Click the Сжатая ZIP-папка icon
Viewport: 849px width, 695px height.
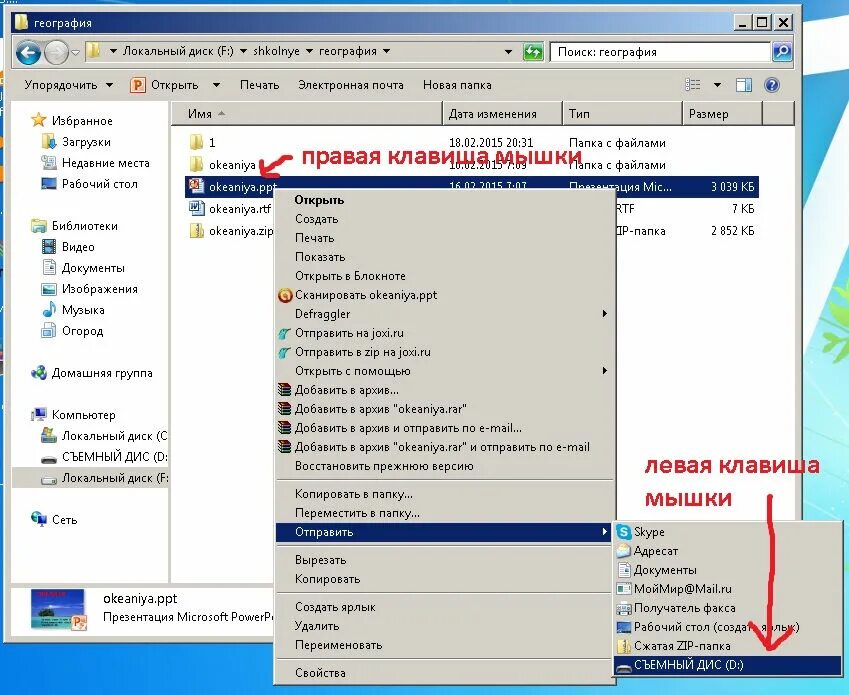(x=624, y=646)
